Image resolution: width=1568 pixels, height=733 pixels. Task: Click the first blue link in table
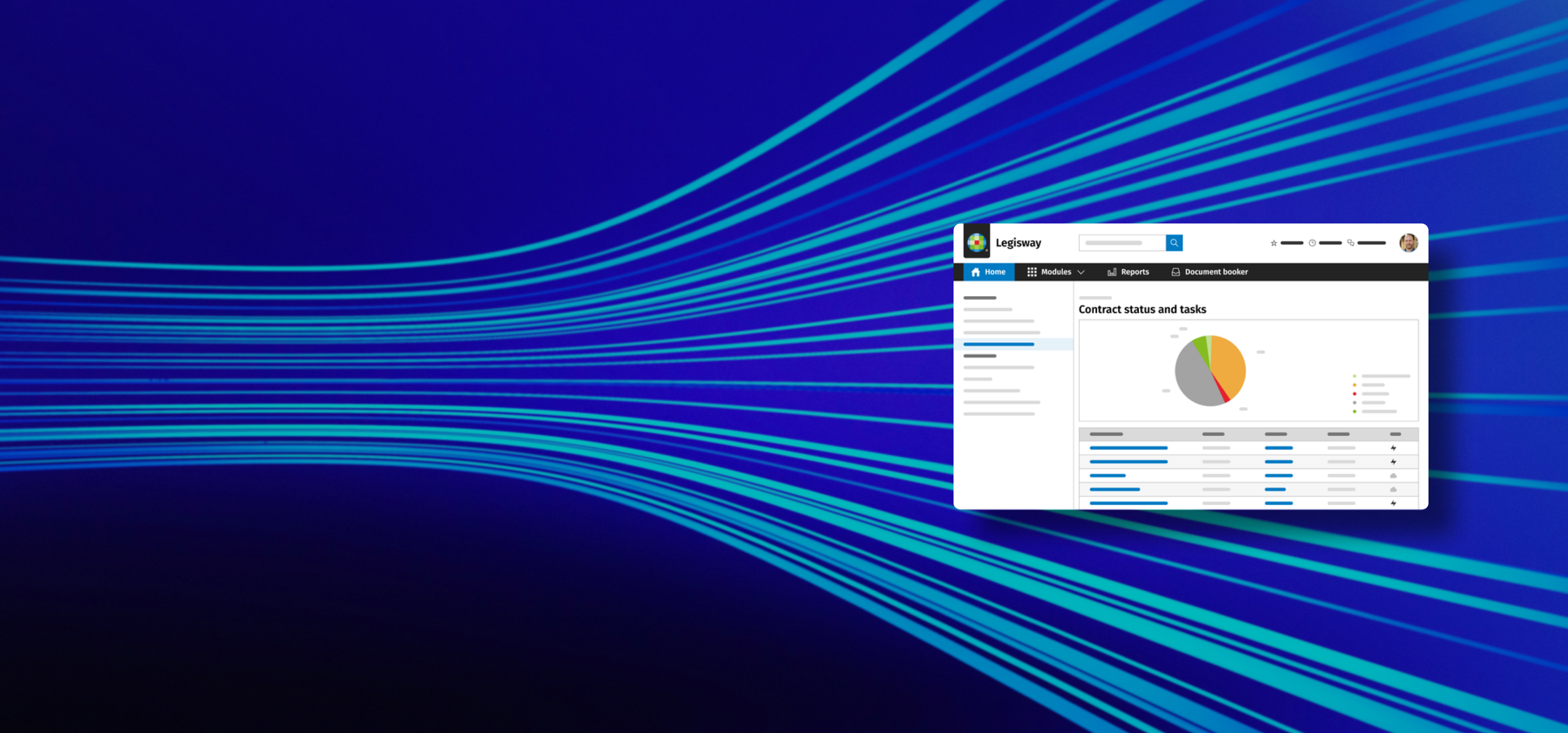(x=1128, y=448)
